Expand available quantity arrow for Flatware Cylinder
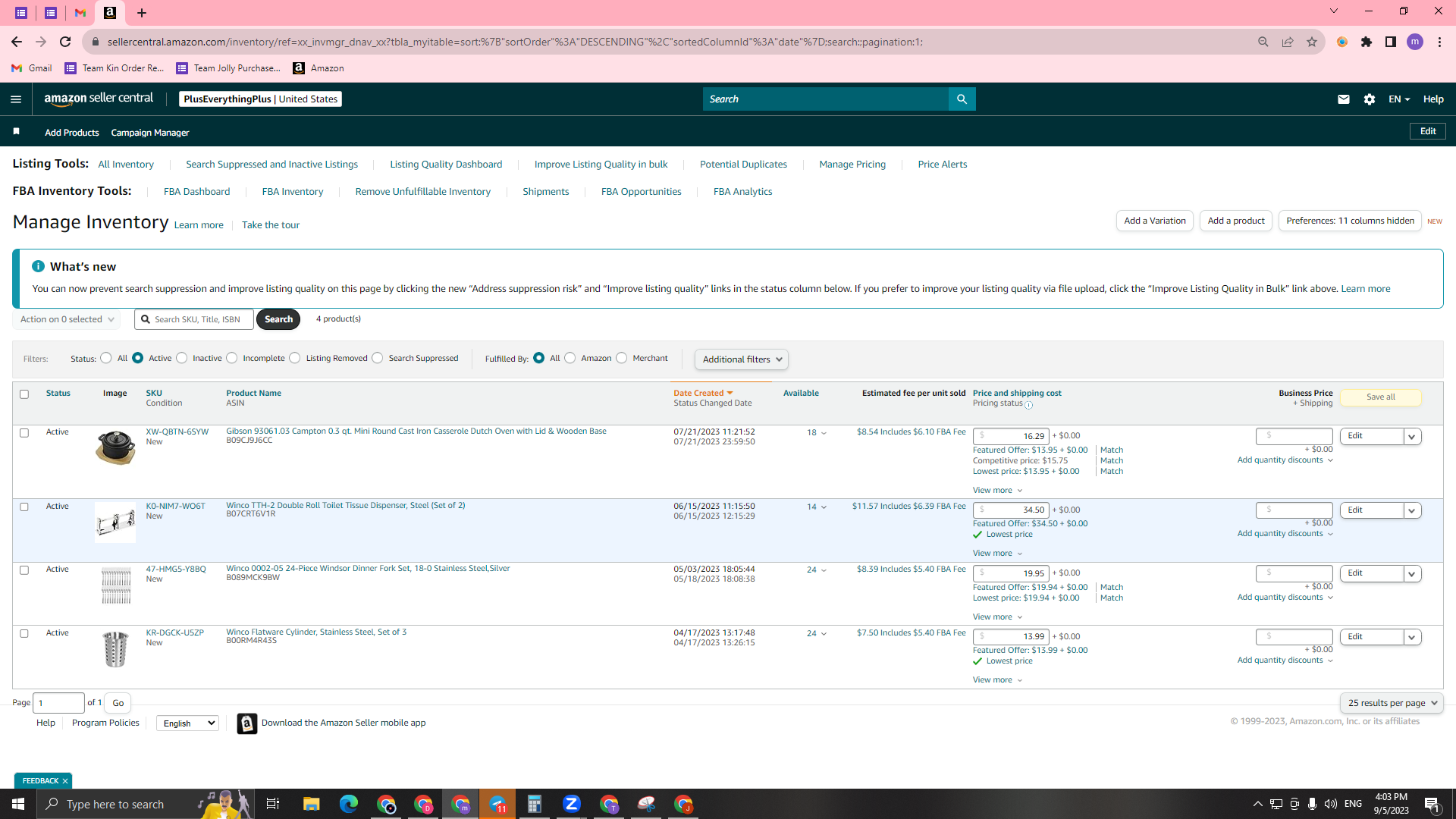The width and height of the screenshot is (1456, 819). click(x=824, y=634)
